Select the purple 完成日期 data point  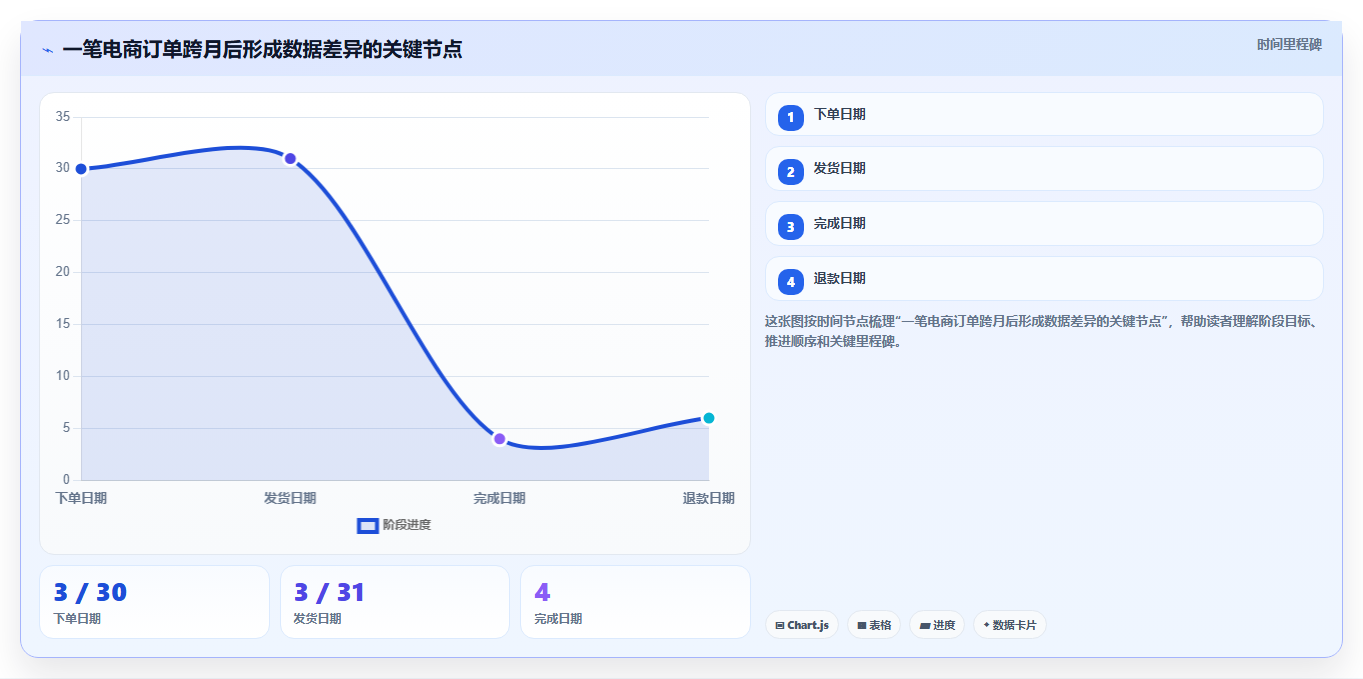click(x=499, y=439)
